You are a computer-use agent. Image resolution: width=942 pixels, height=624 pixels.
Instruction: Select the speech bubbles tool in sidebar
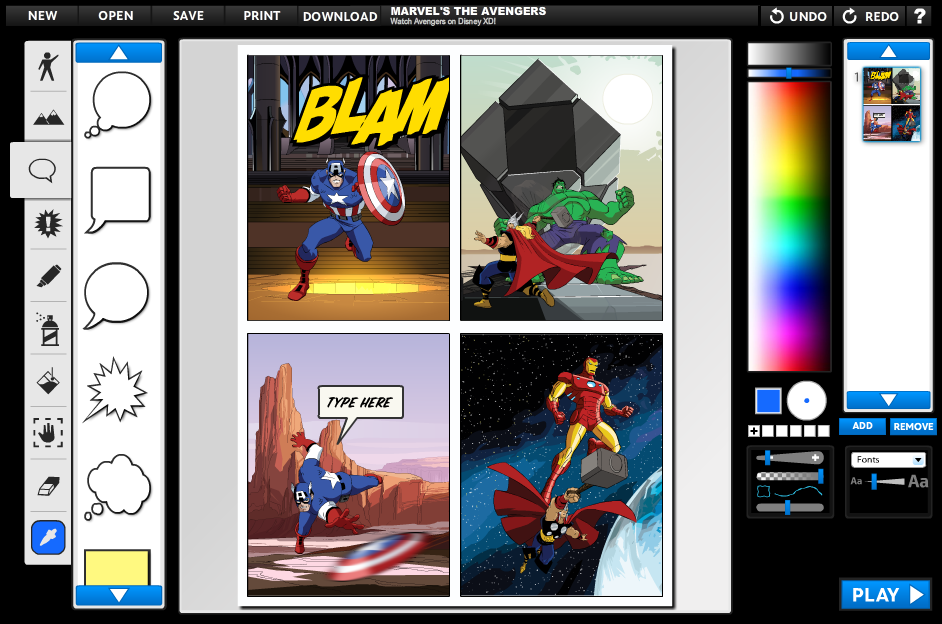point(42,170)
